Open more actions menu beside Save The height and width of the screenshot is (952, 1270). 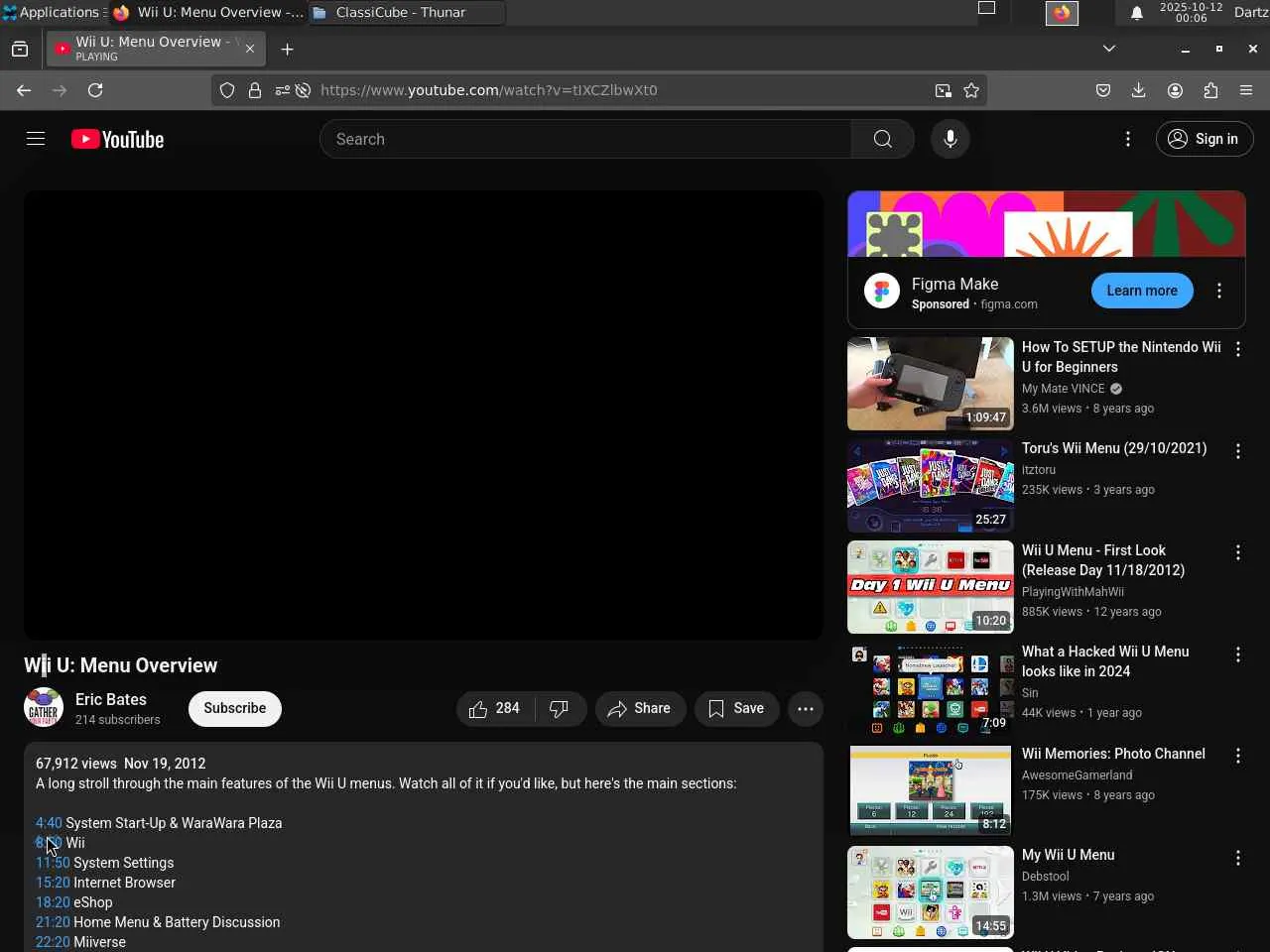tap(806, 708)
